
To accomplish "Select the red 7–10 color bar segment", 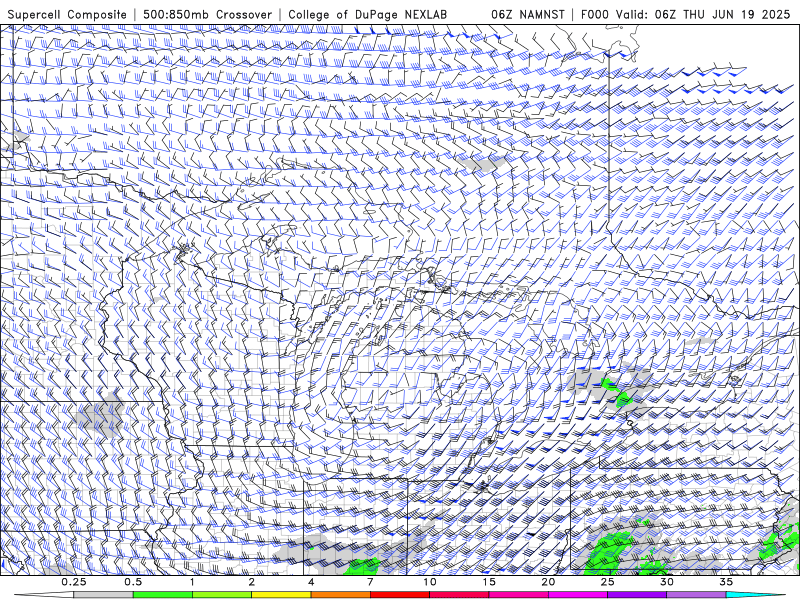I will (x=400, y=595).
